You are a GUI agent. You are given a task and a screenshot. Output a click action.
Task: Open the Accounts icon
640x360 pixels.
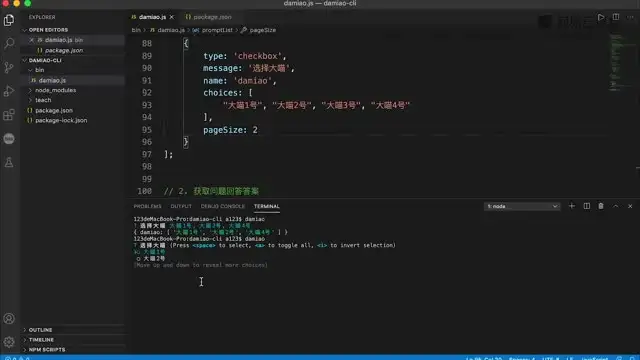click(9, 318)
